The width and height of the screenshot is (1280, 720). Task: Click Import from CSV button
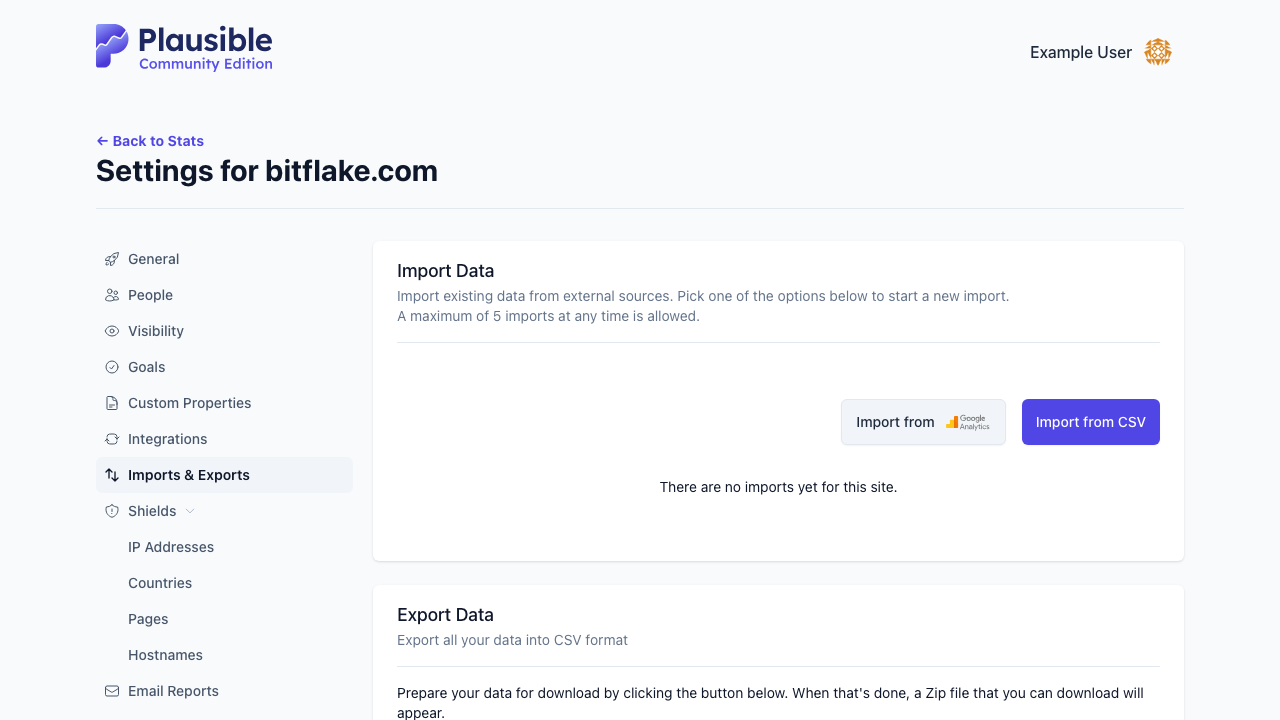(1091, 422)
